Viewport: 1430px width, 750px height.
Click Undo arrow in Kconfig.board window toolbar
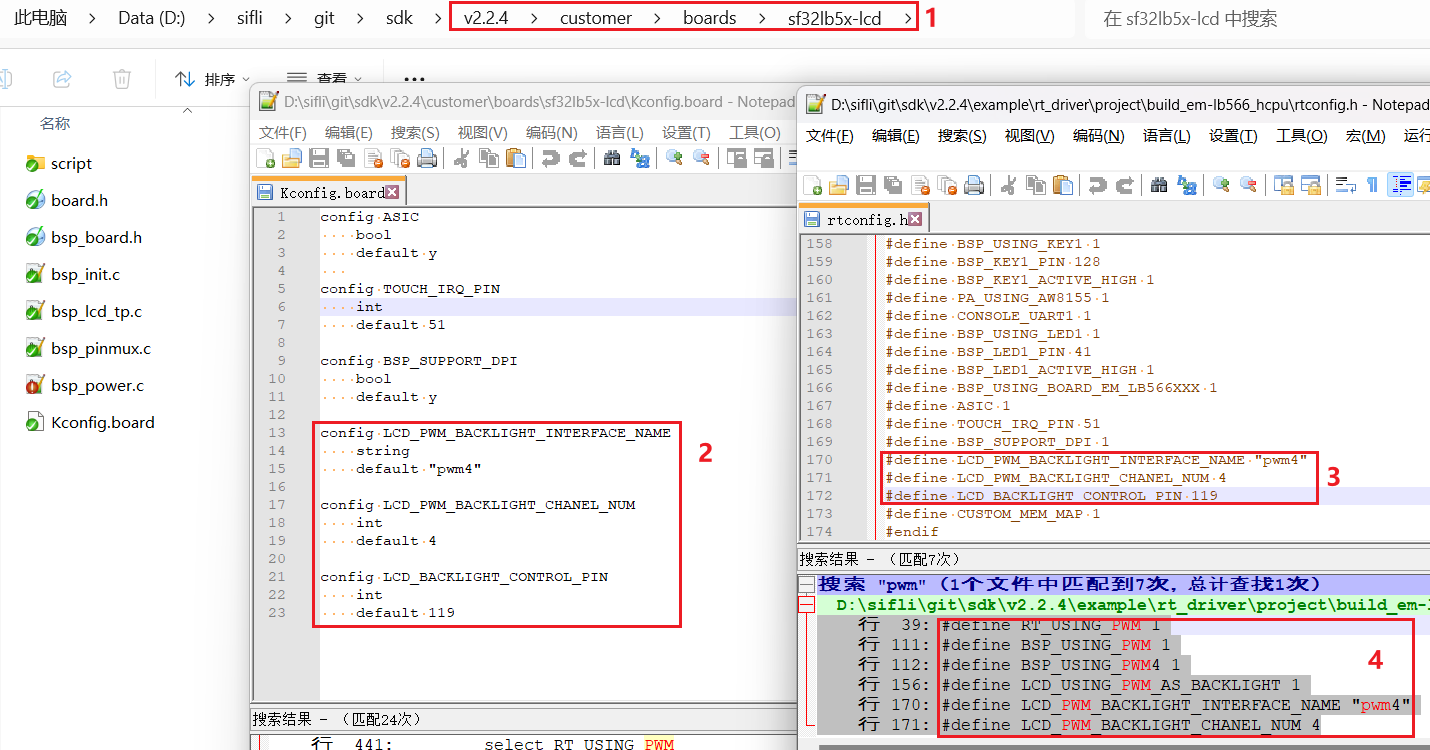click(550, 158)
